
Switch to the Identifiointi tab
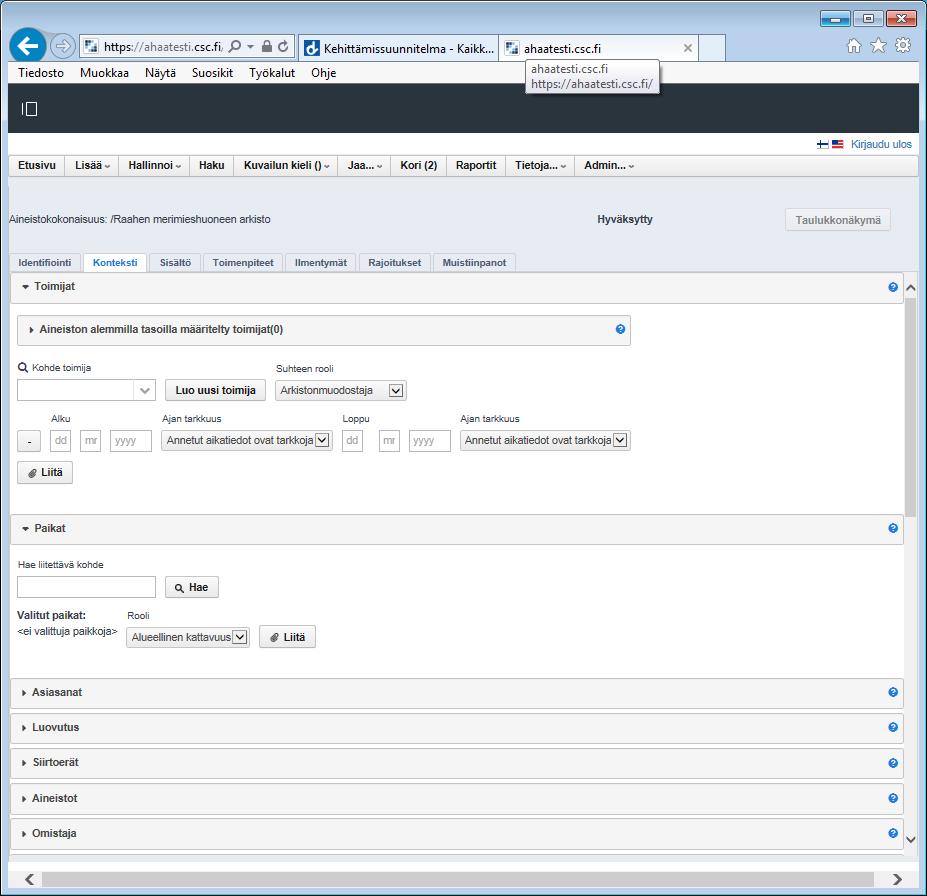[x=45, y=262]
